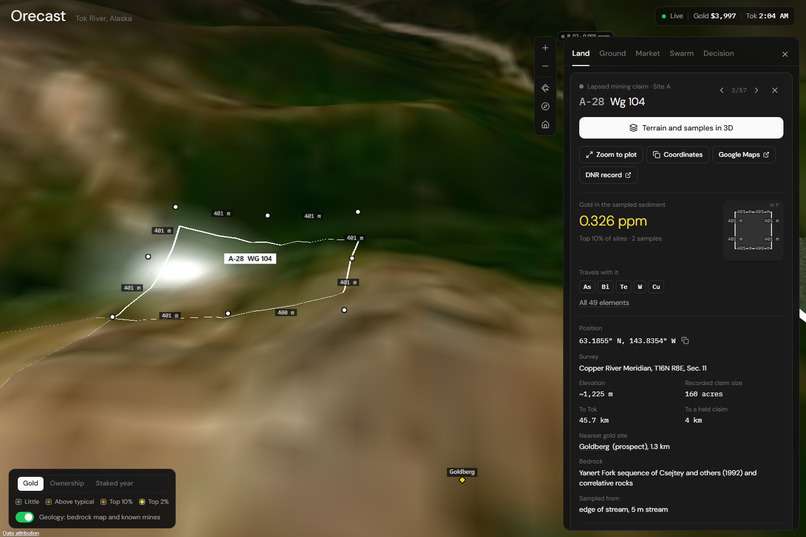Close the side panel with top X
The height and width of the screenshot is (537, 806).
click(x=785, y=54)
